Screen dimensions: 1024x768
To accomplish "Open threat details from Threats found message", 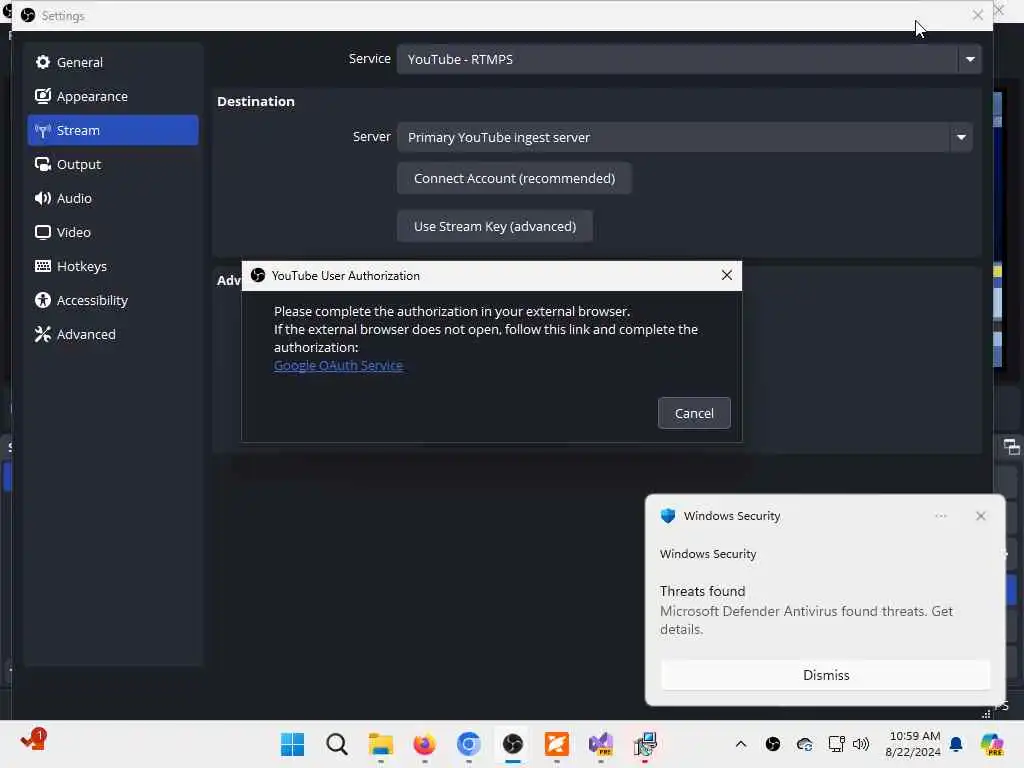I will click(806, 611).
